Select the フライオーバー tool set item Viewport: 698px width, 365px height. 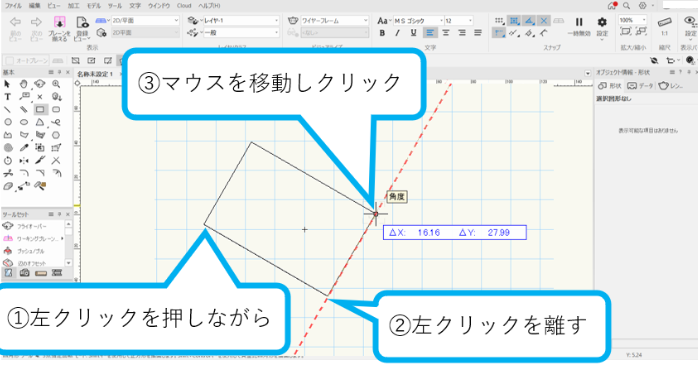[31, 226]
